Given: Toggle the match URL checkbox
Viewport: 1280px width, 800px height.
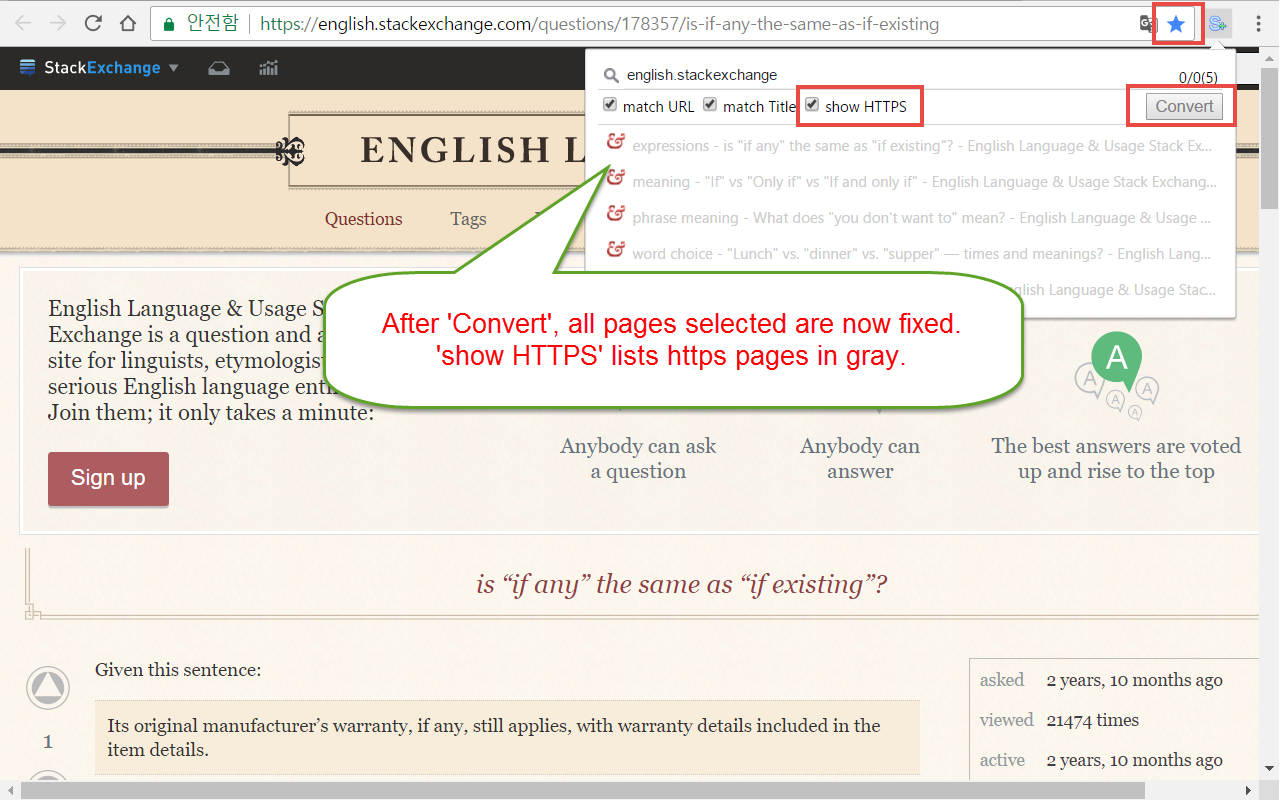Looking at the screenshot, I should tap(610, 104).
